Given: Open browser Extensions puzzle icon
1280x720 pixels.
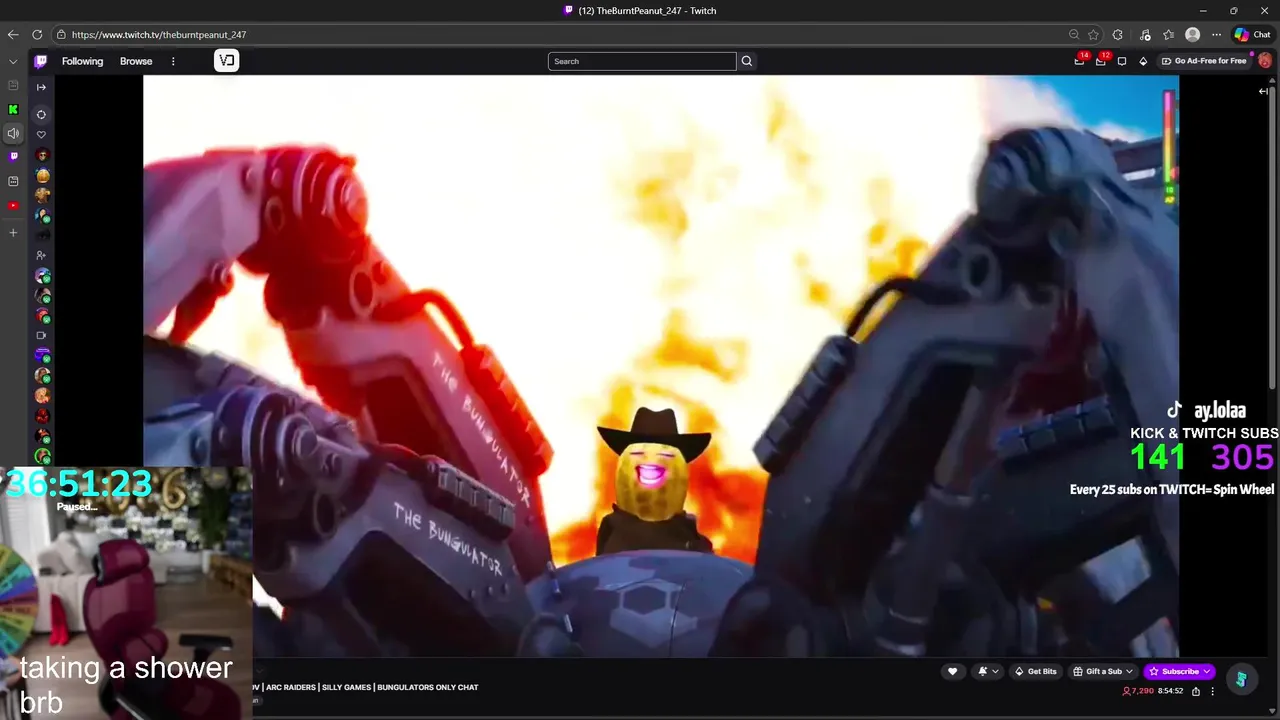Looking at the screenshot, I should [1118, 34].
